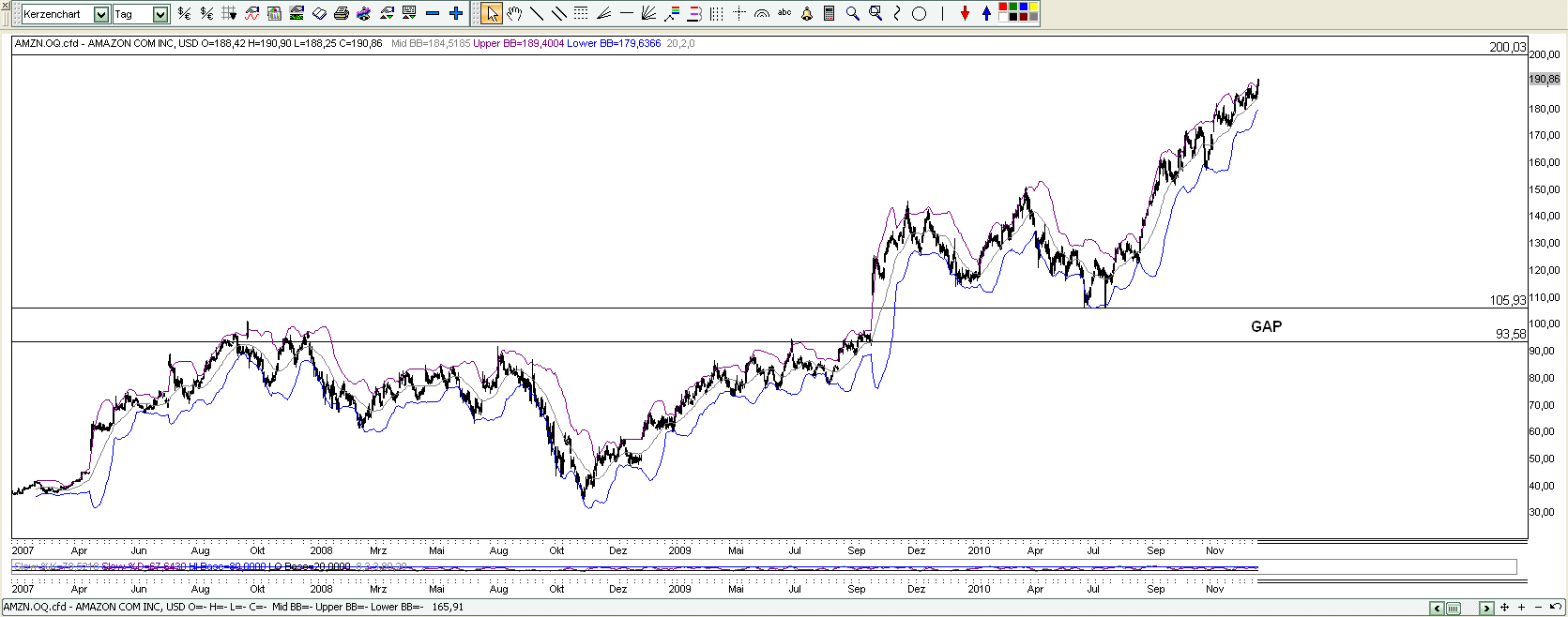Select the horizontal line tool
This screenshot has height=617, width=1568.
point(626,13)
